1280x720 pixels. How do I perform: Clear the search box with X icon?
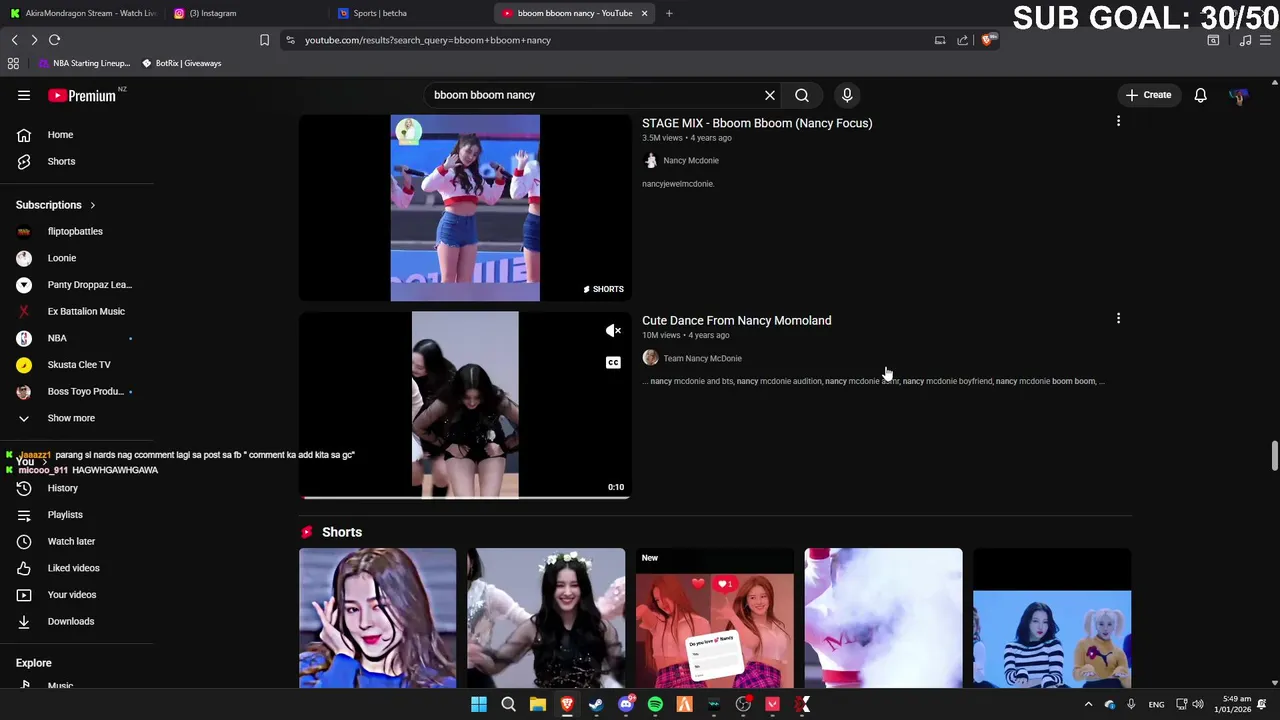pos(770,95)
